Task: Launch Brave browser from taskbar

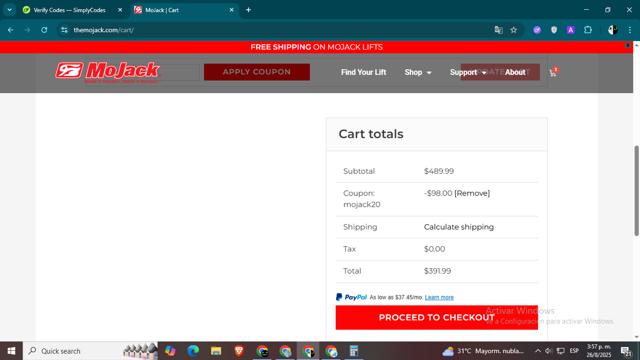Action: 239,351
